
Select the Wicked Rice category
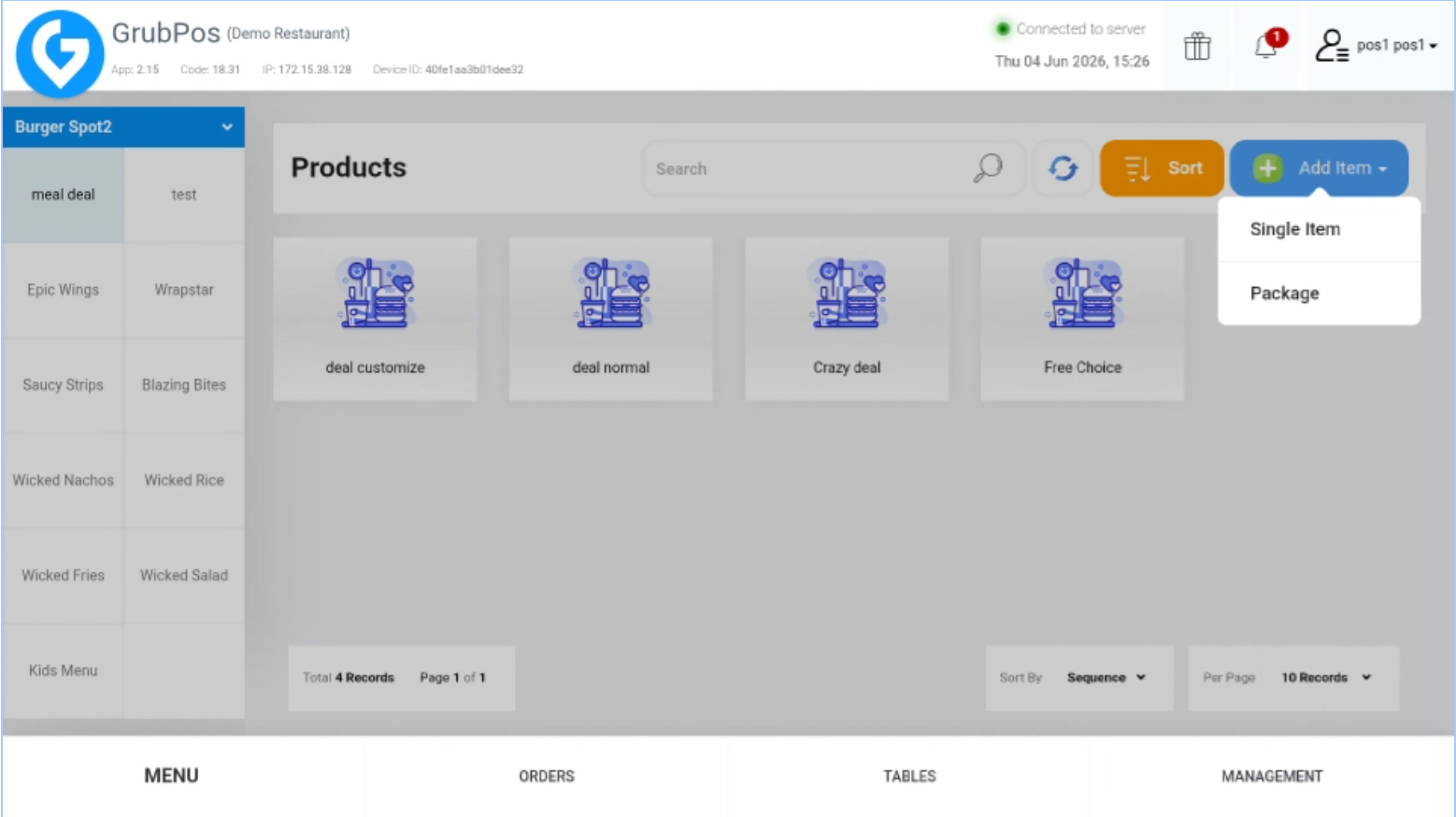pos(184,480)
